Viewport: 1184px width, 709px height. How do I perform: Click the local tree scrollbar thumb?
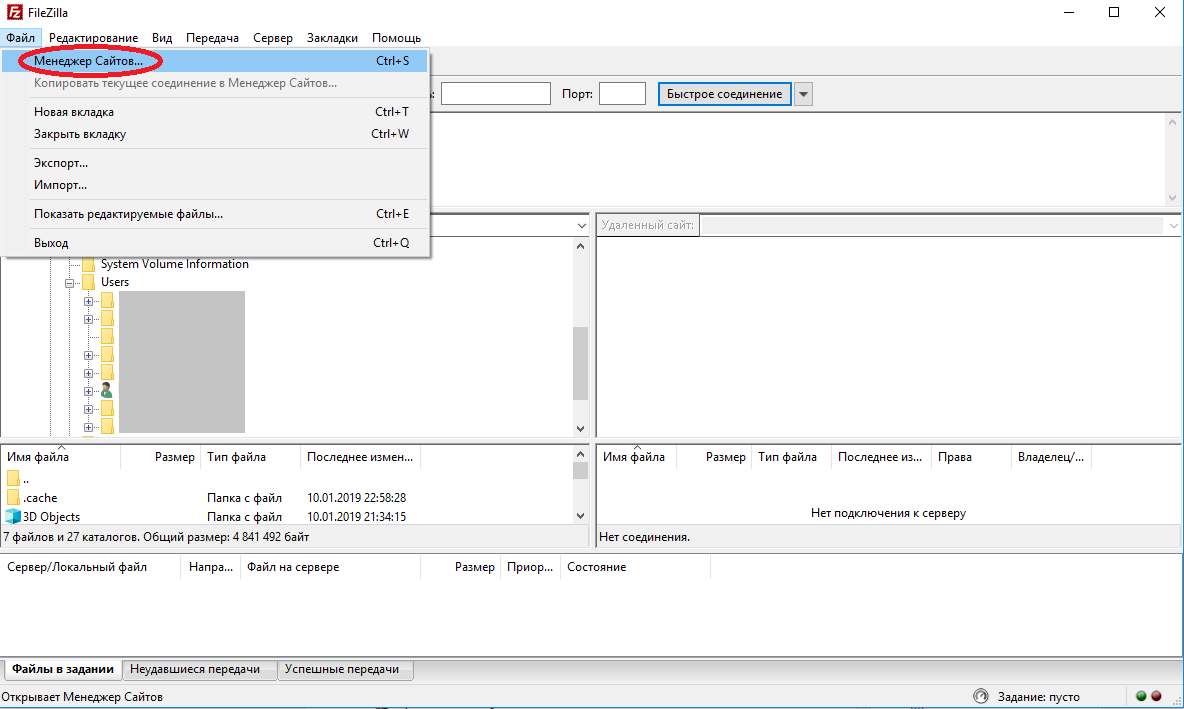[x=580, y=363]
